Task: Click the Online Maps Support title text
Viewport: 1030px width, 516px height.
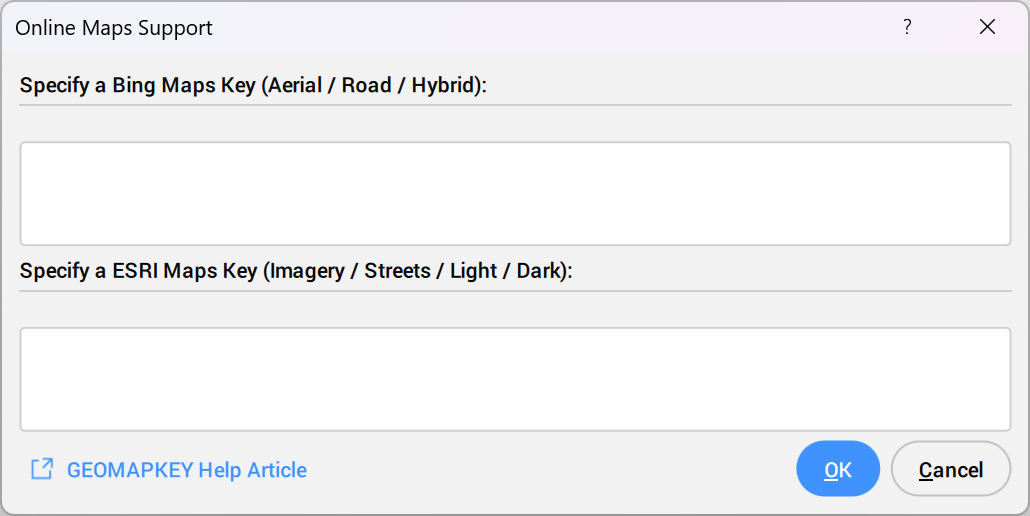Action: 114,28
